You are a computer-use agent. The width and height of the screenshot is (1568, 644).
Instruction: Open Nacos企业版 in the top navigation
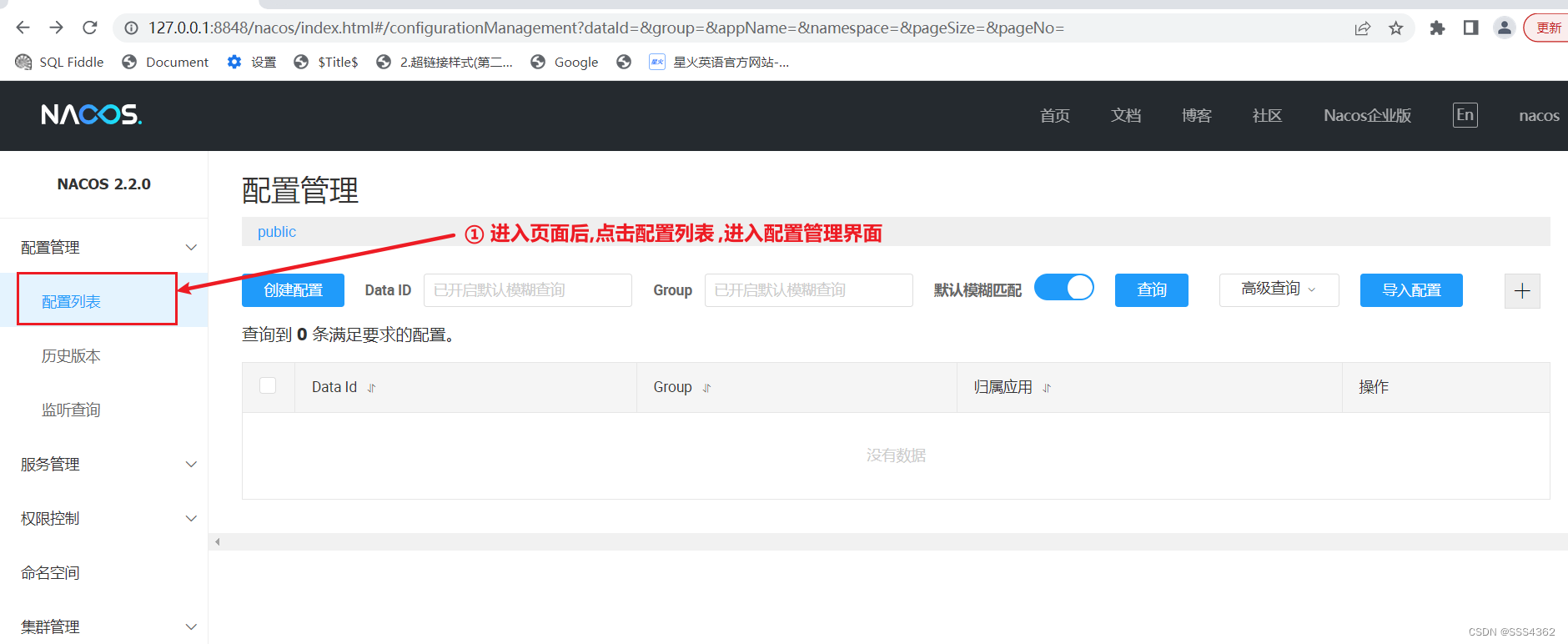pos(1368,115)
